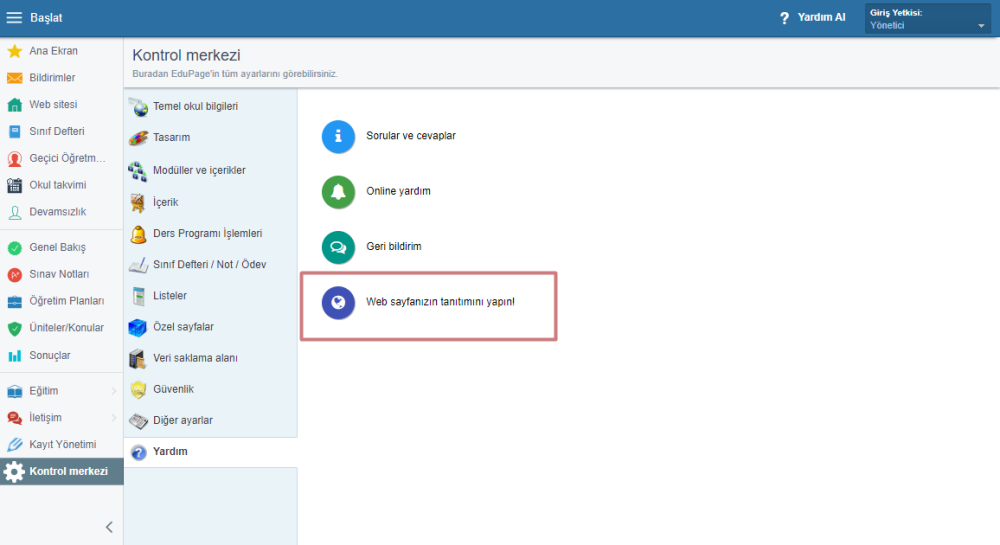Click the globe icon for Web sayfanızın tanıtımını yapın
The height and width of the screenshot is (545, 1000).
(338, 303)
